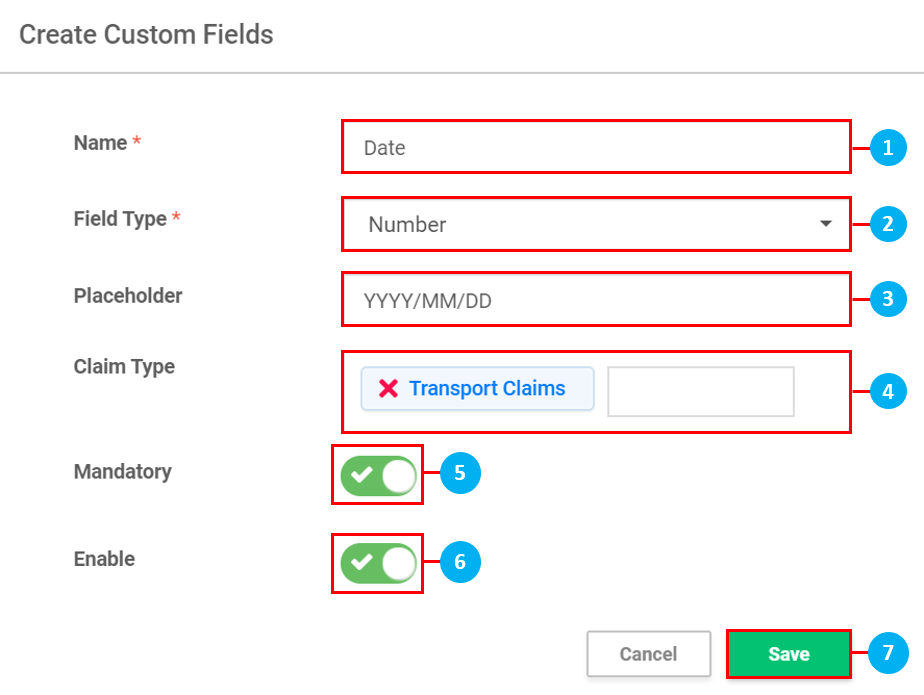Save the custom field
924x695 pixels.
point(788,654)
